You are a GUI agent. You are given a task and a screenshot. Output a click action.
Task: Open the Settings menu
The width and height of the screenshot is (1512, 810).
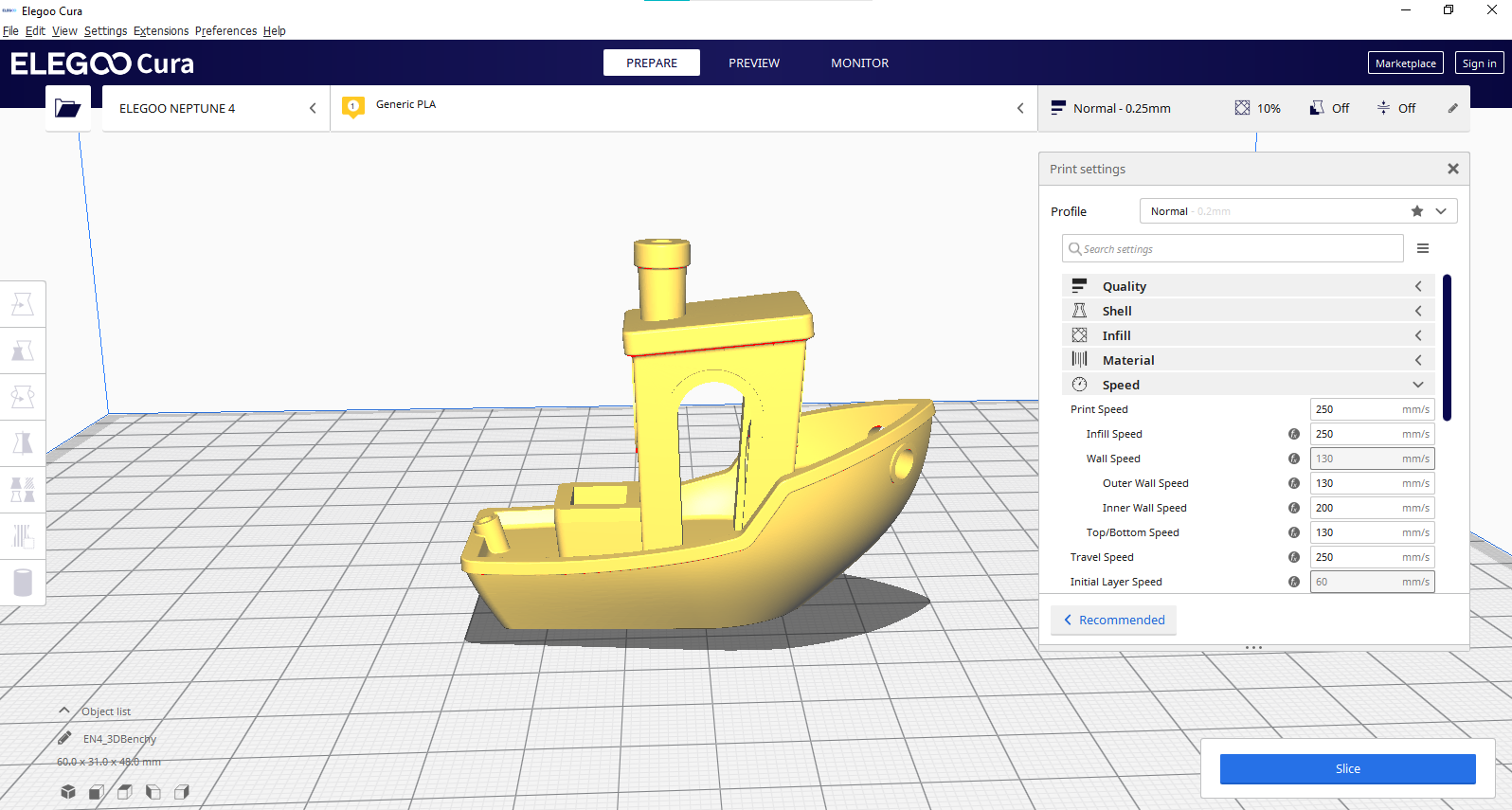coord(105,31)
